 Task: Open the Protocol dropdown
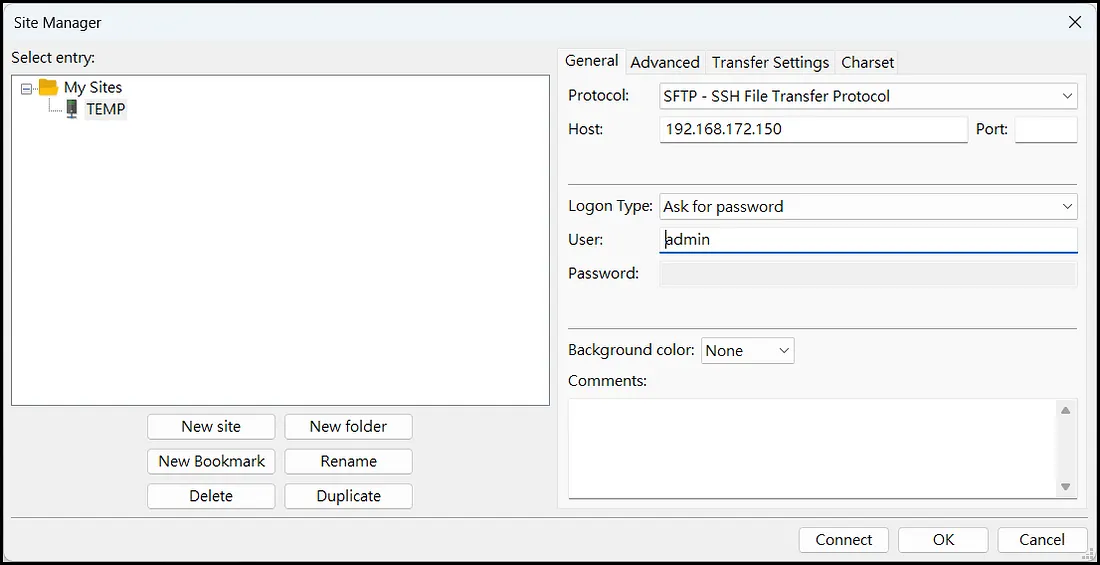868,96
